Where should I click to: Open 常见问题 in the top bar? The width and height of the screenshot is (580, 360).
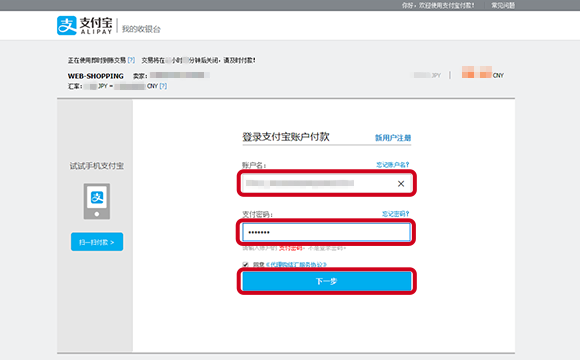click(503, 5)
